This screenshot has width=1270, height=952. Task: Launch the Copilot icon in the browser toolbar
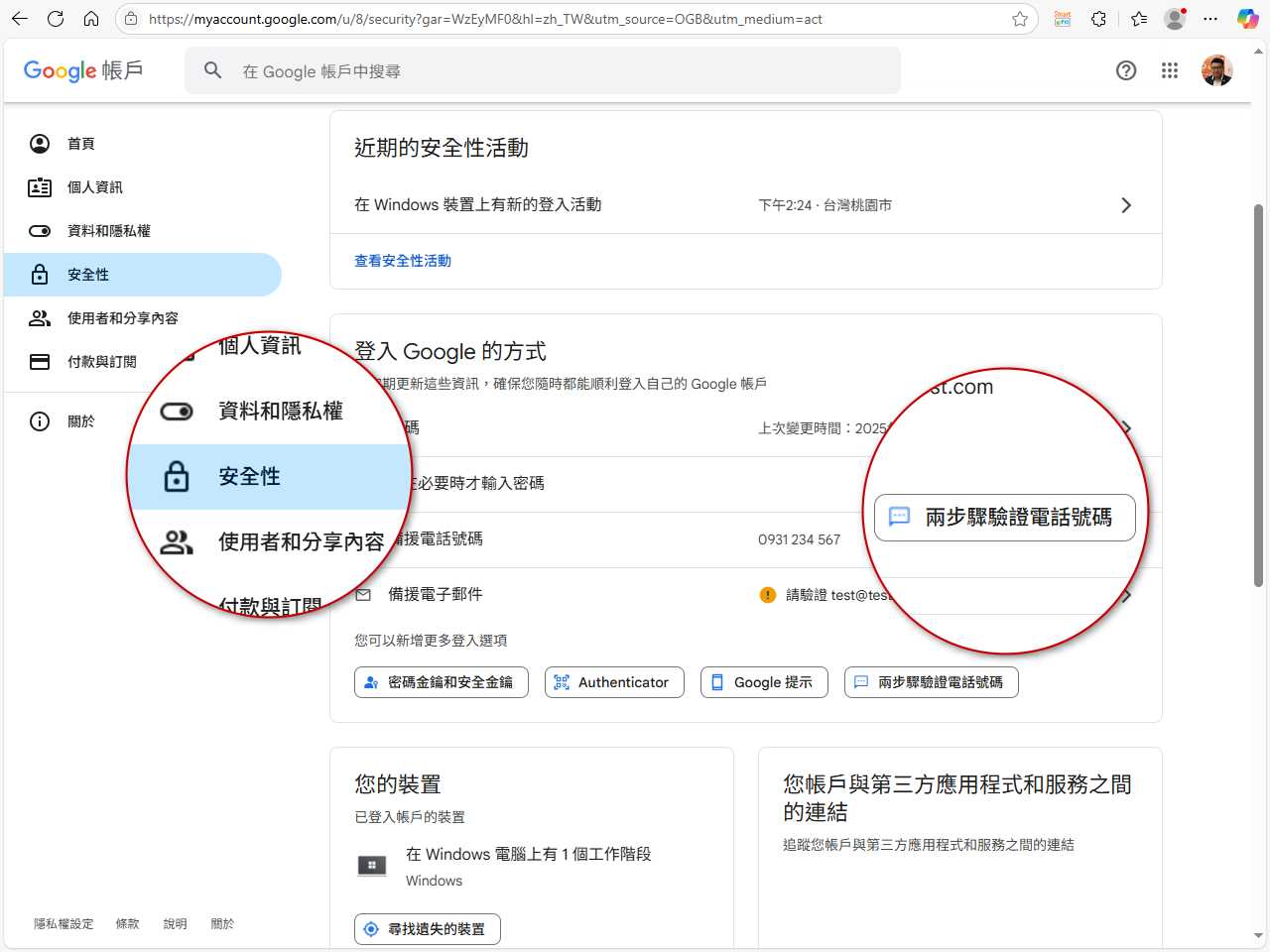tap(1247, 19)
